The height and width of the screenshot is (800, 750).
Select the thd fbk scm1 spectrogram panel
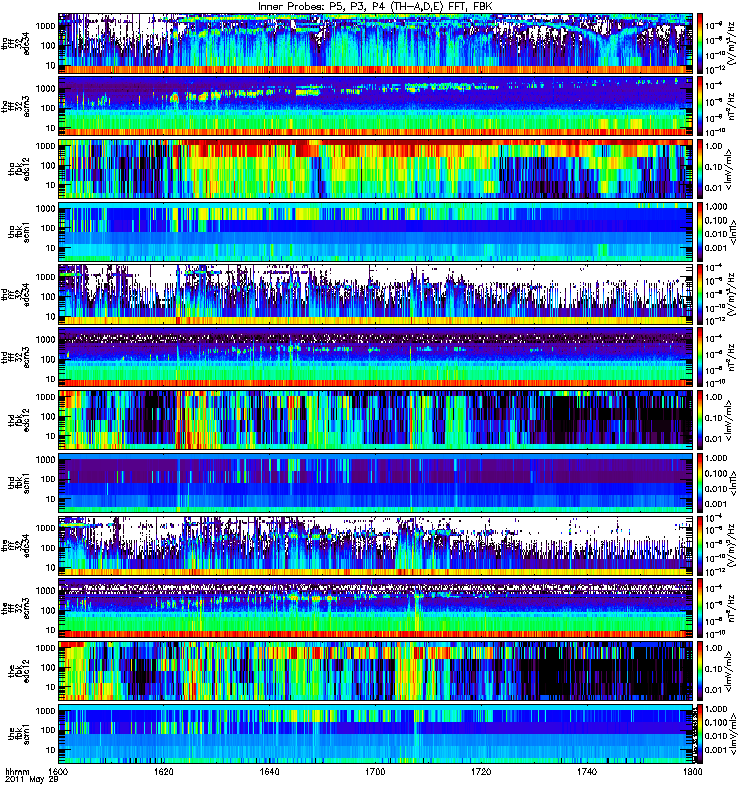tap(376, 483)
